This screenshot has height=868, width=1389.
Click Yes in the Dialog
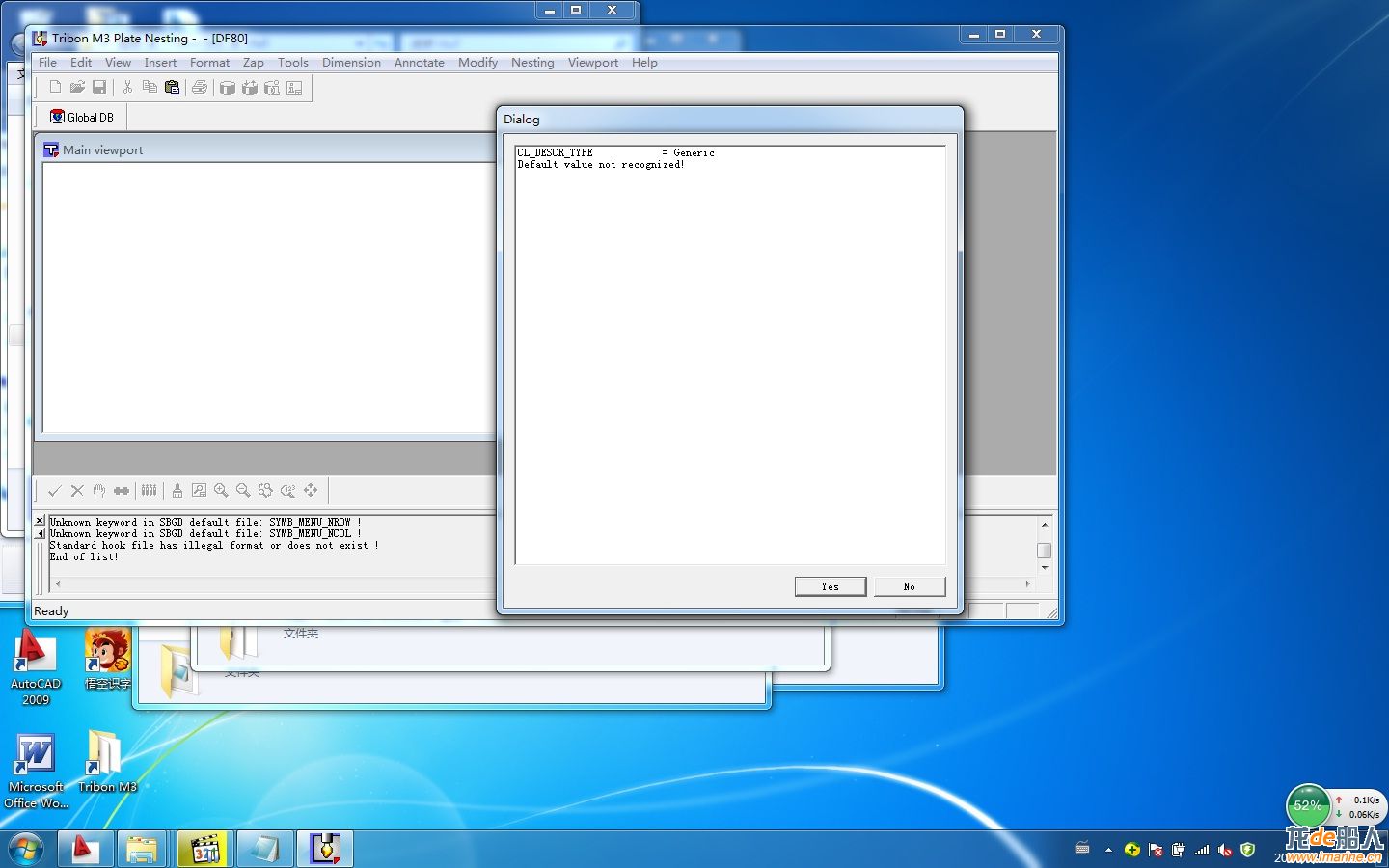[831, 586]
